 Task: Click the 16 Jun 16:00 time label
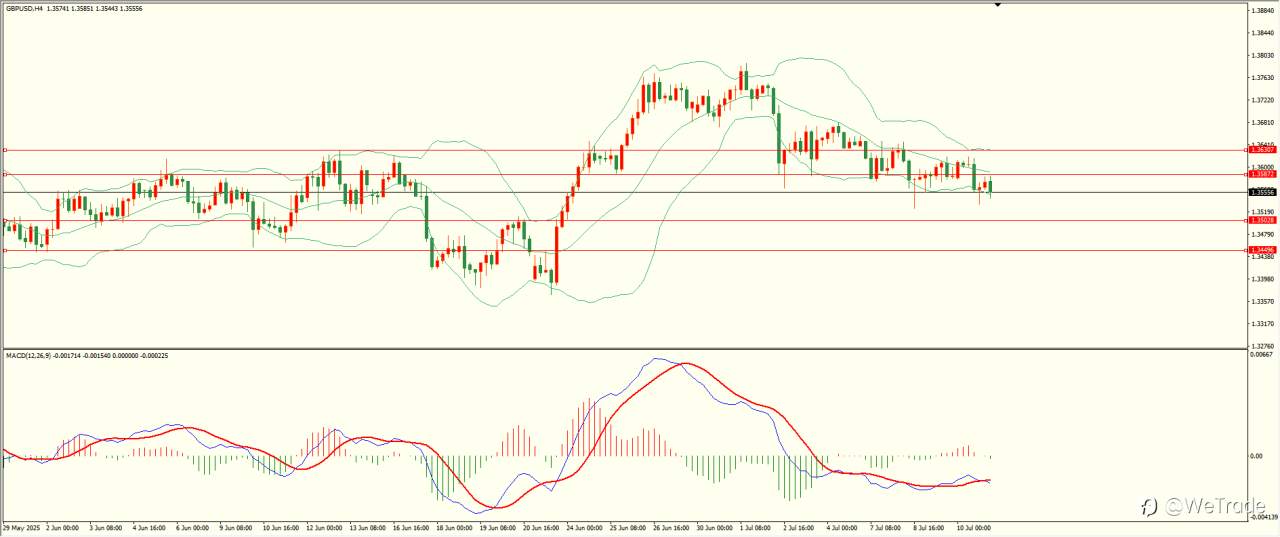[412, 526]
